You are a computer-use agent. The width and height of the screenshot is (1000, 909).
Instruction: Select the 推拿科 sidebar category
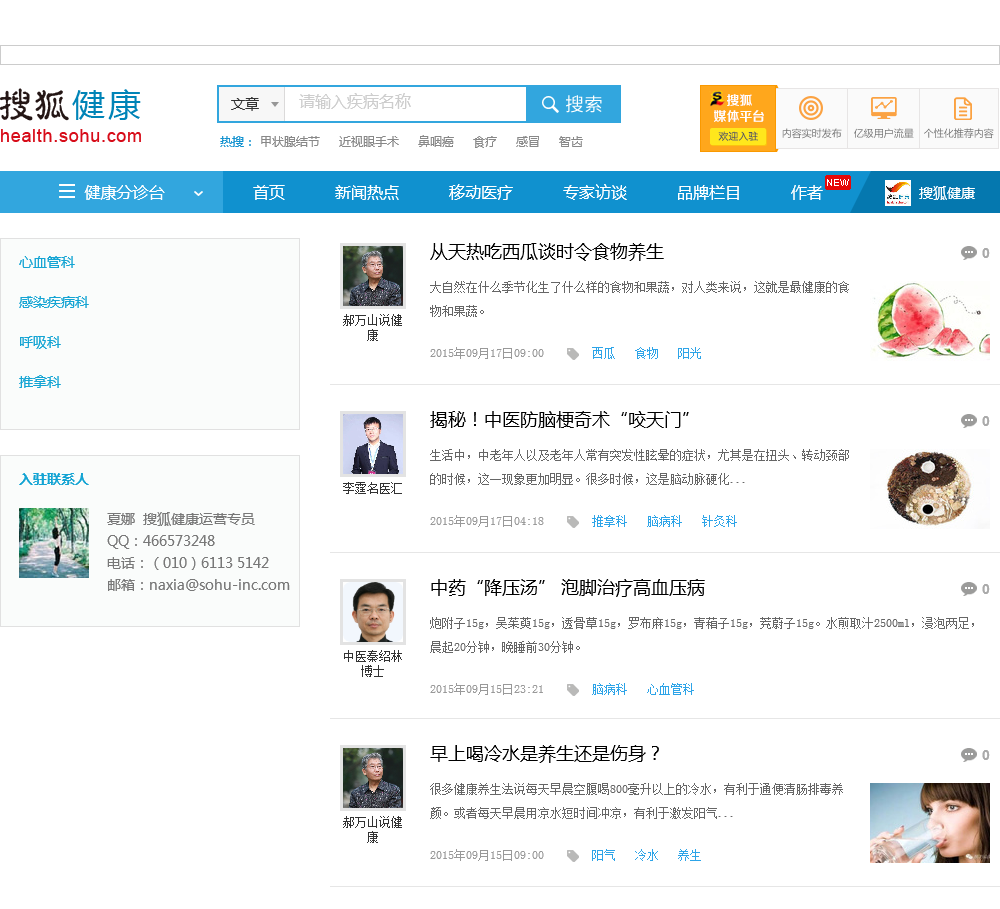point(40,382)
